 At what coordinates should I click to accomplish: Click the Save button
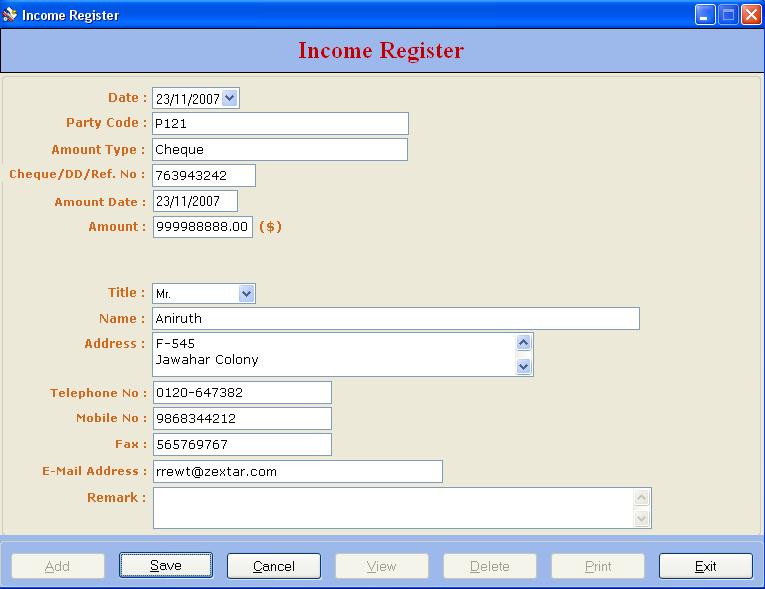coord(166,566)
